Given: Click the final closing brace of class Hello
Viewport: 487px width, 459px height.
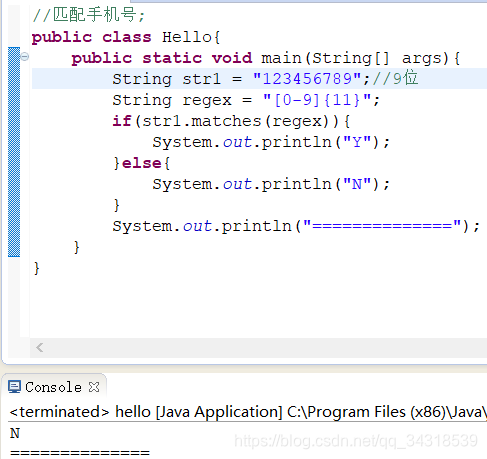Looking at the screenshot, I should pos(36,268).
